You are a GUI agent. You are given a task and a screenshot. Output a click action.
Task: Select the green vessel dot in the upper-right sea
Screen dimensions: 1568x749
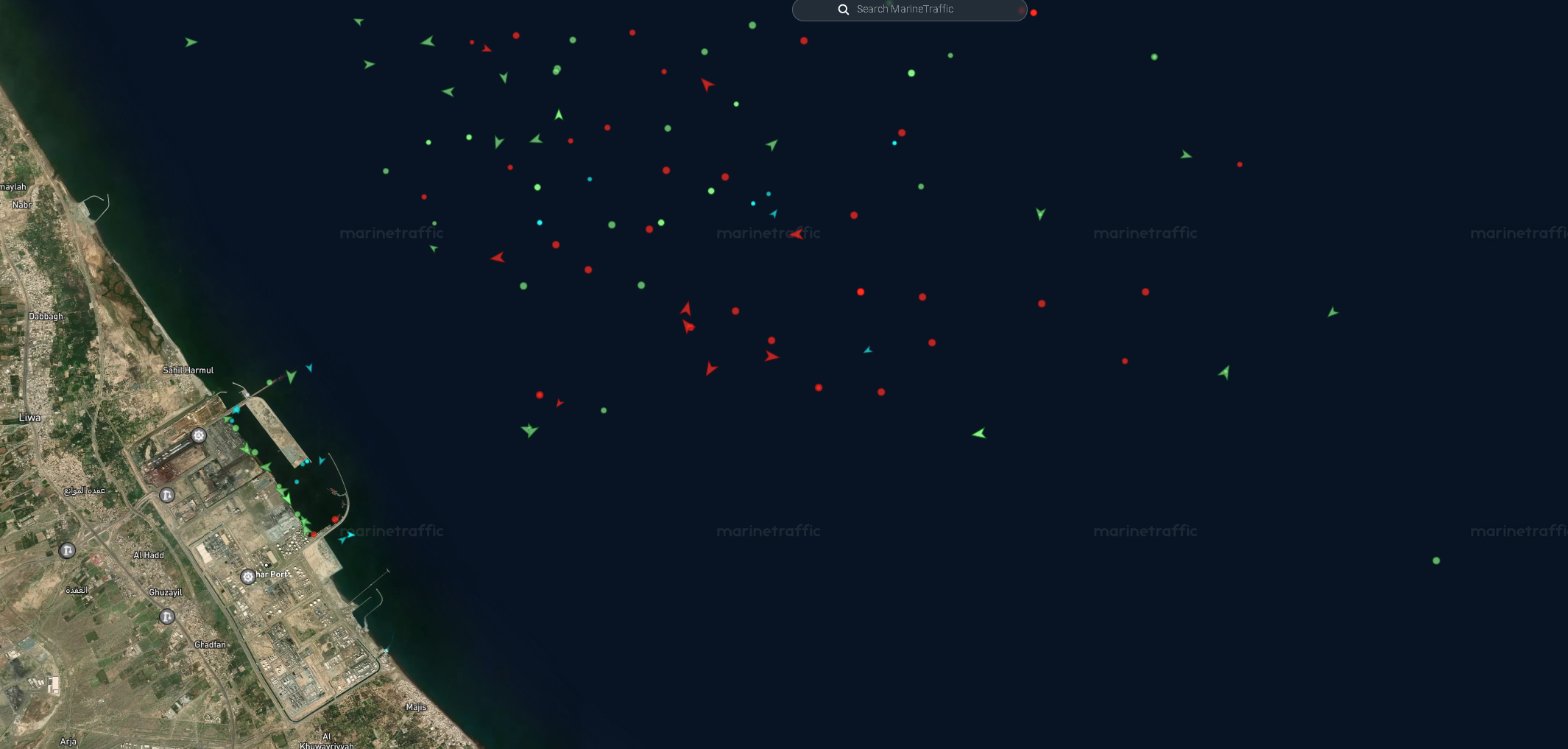point(1154,57)
